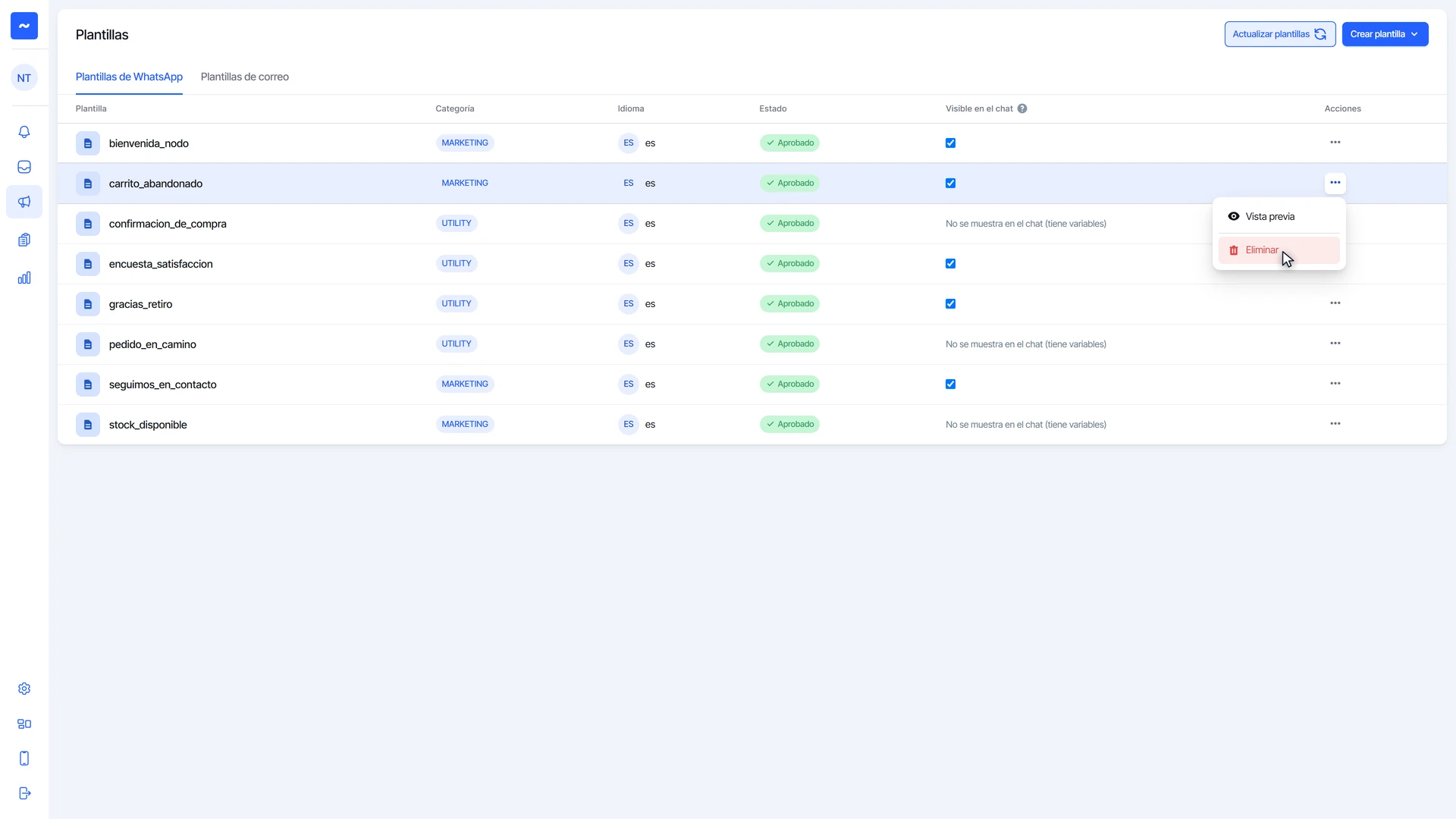This screenshot has width=1456, height=819.
Task: Open the Crear plantilla dropdown
Action: (x=1385, y=34)
